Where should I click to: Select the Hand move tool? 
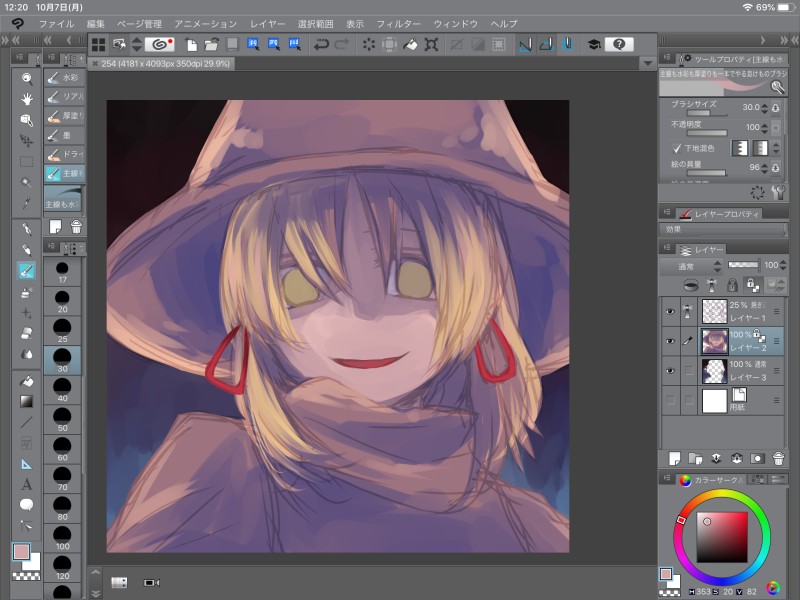(27, 98)
